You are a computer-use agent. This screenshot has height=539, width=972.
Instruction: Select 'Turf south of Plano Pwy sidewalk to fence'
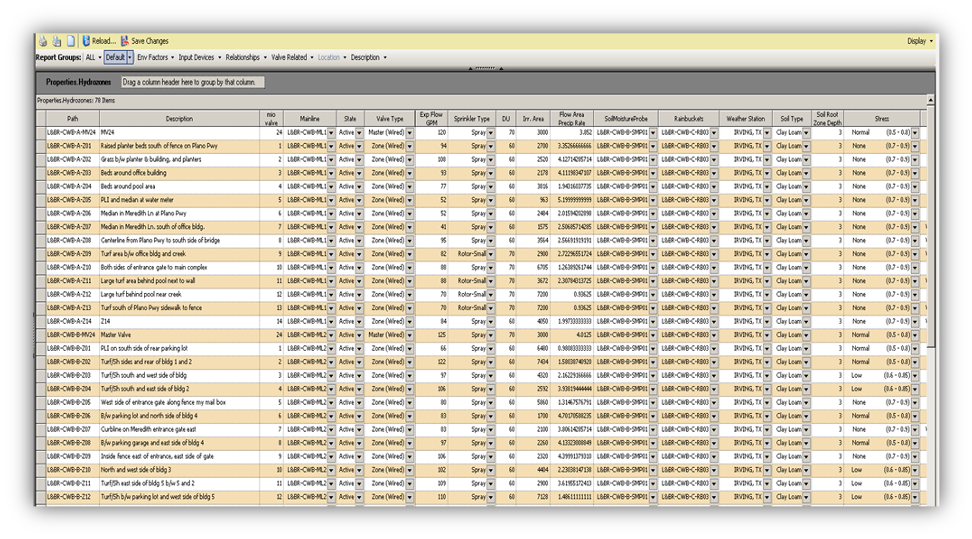tap(179, 308)
